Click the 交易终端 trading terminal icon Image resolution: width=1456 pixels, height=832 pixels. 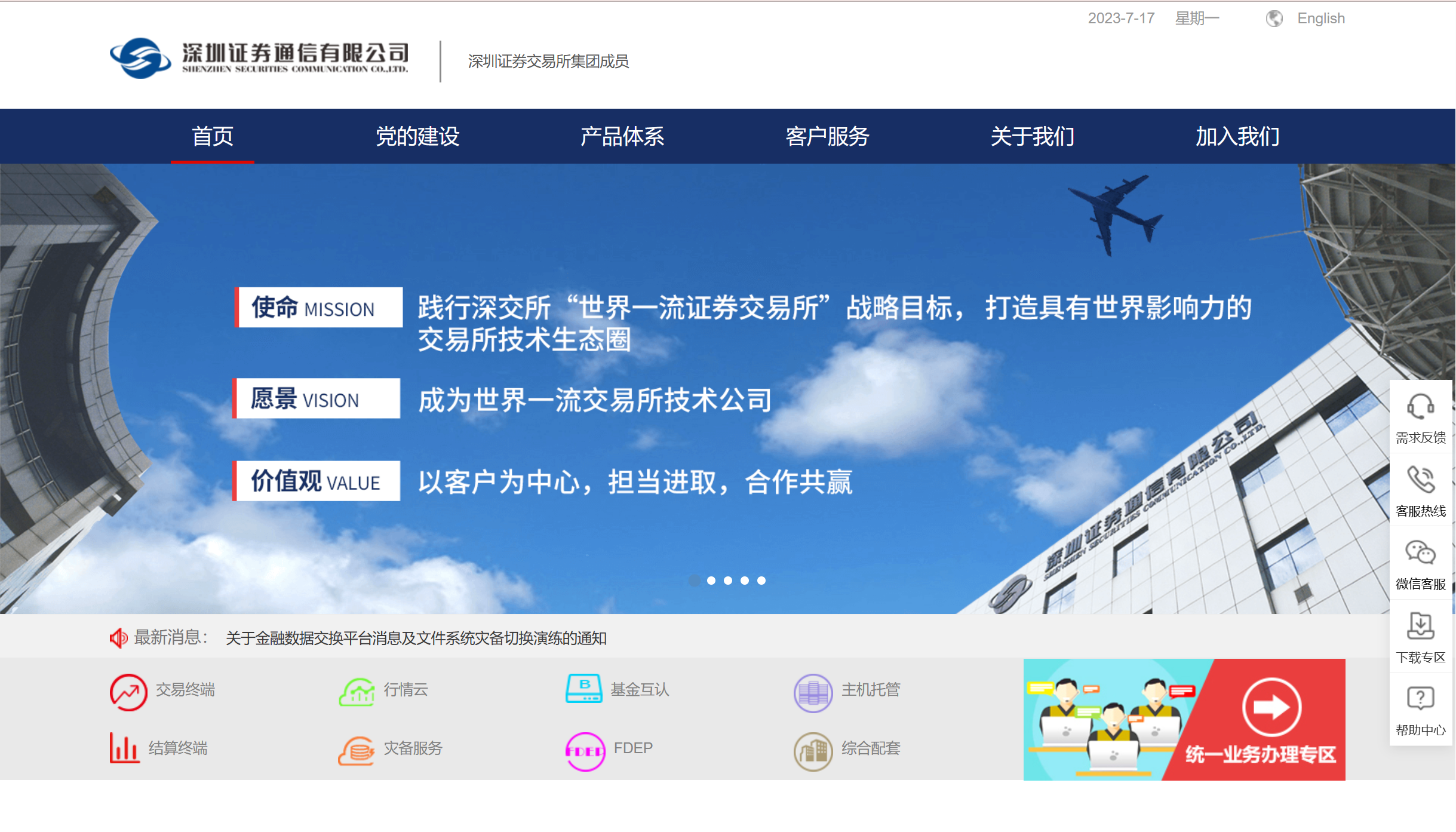[128, 692]
